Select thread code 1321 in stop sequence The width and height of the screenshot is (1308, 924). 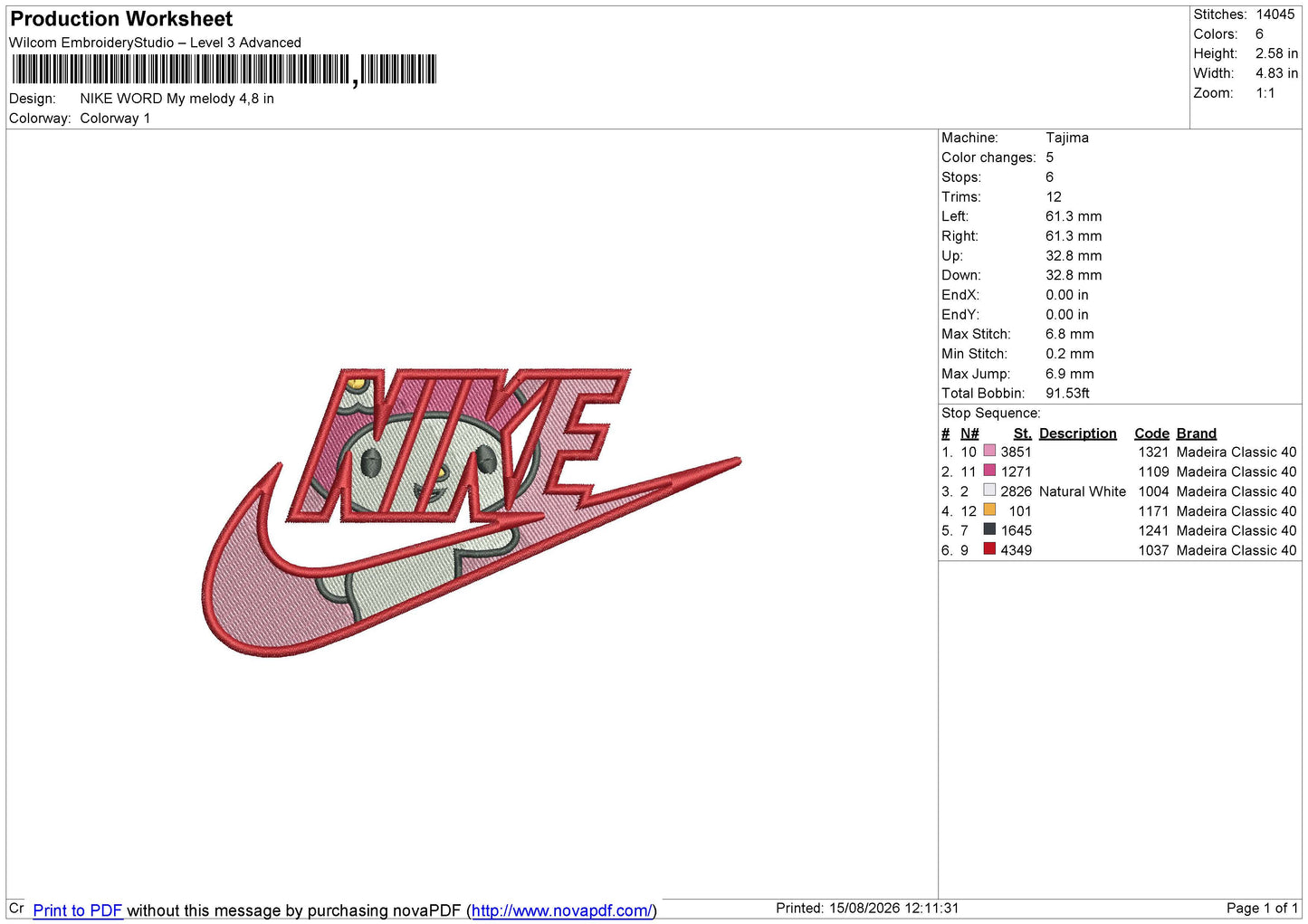tap(1153, 452)
